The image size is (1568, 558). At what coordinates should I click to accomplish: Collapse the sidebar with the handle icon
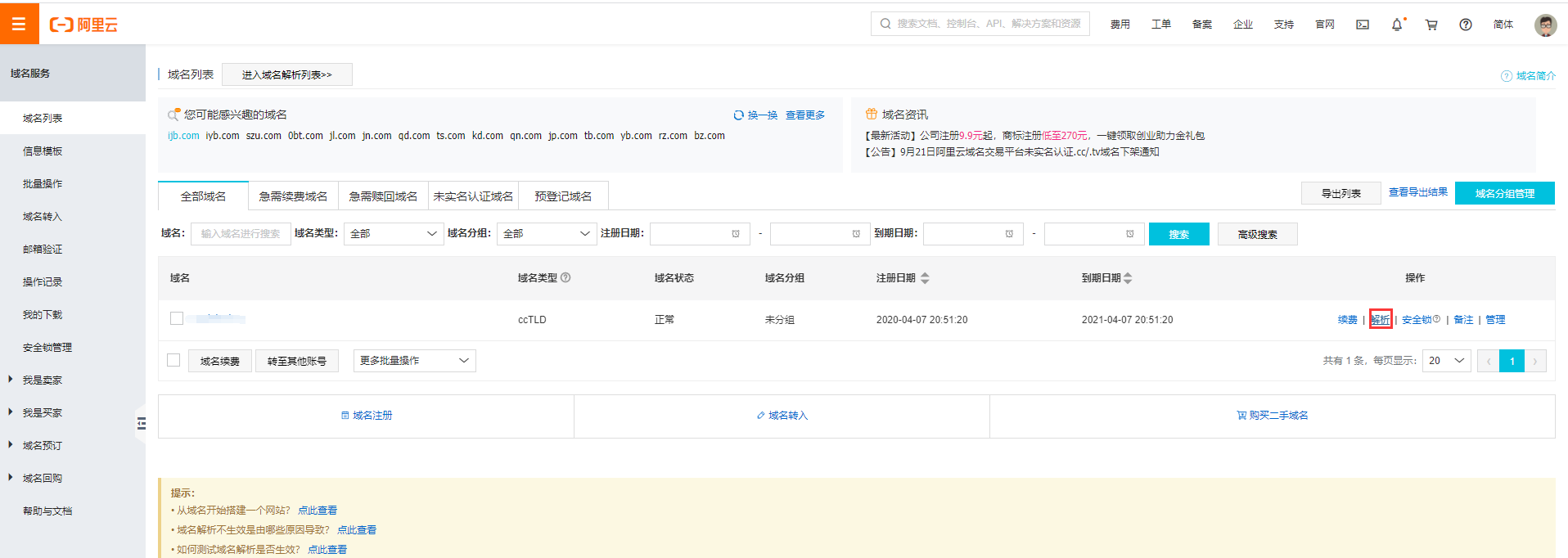[x=142, y=423]
